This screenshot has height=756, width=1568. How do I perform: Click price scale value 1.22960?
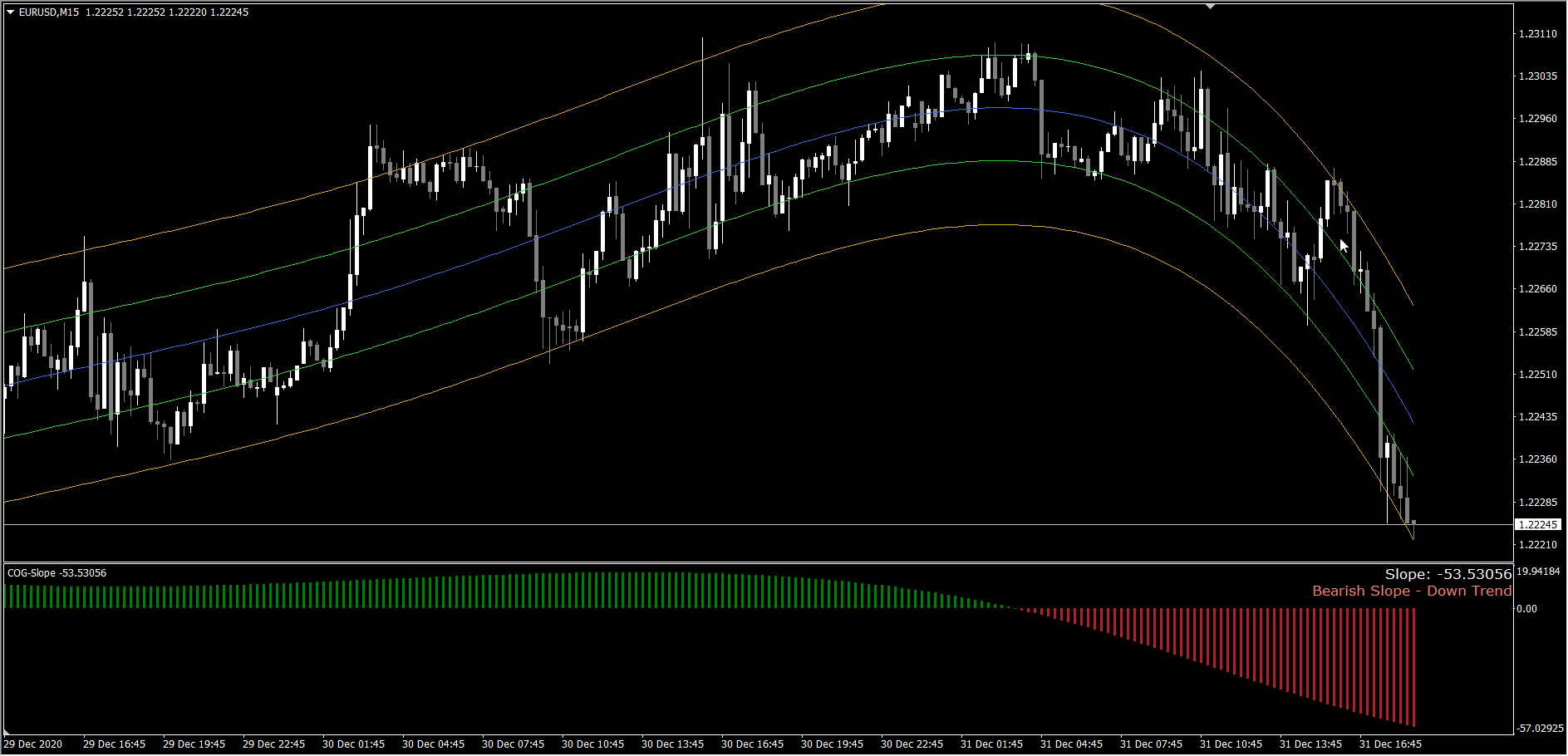pos(1538,119)
